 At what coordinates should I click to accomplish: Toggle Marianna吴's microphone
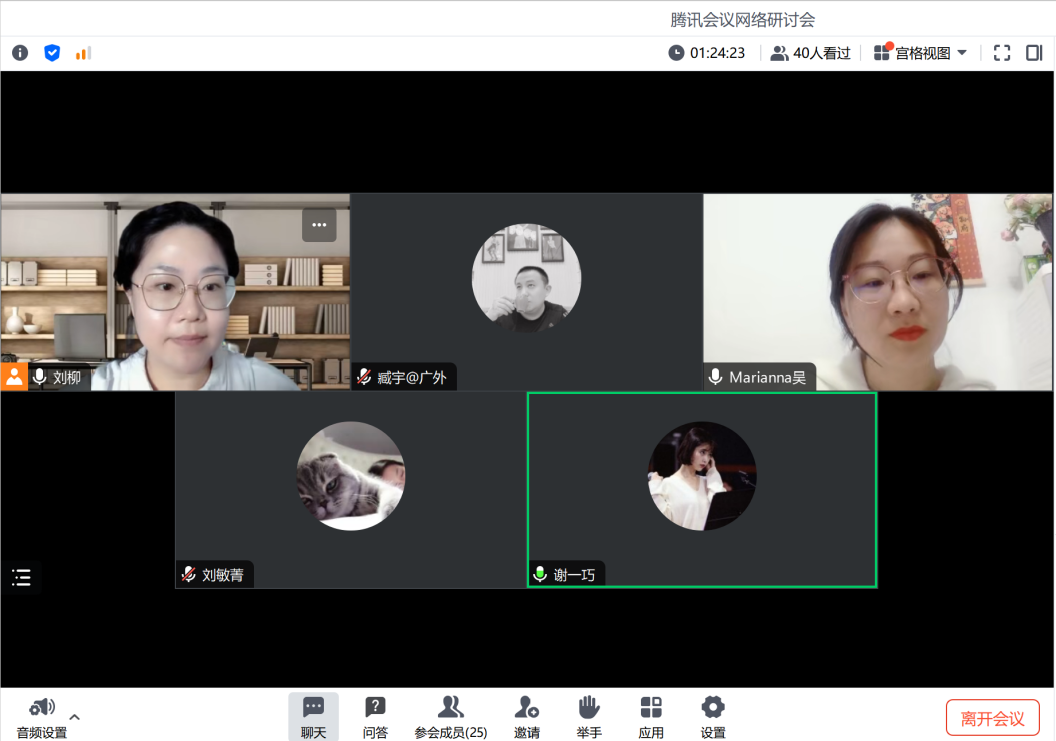tap(714, 377)
